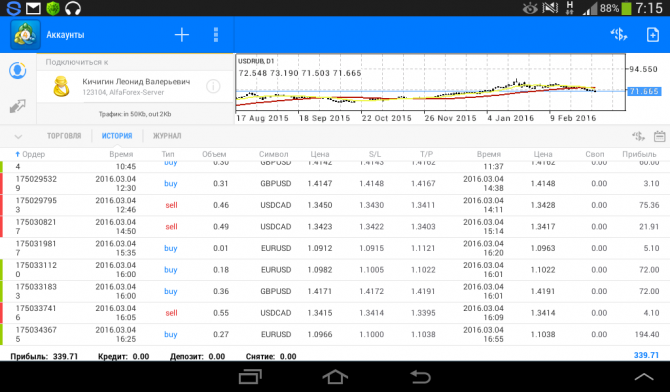
Task: Select the 71.665 price marker on the chart
Action: [644, 91]
